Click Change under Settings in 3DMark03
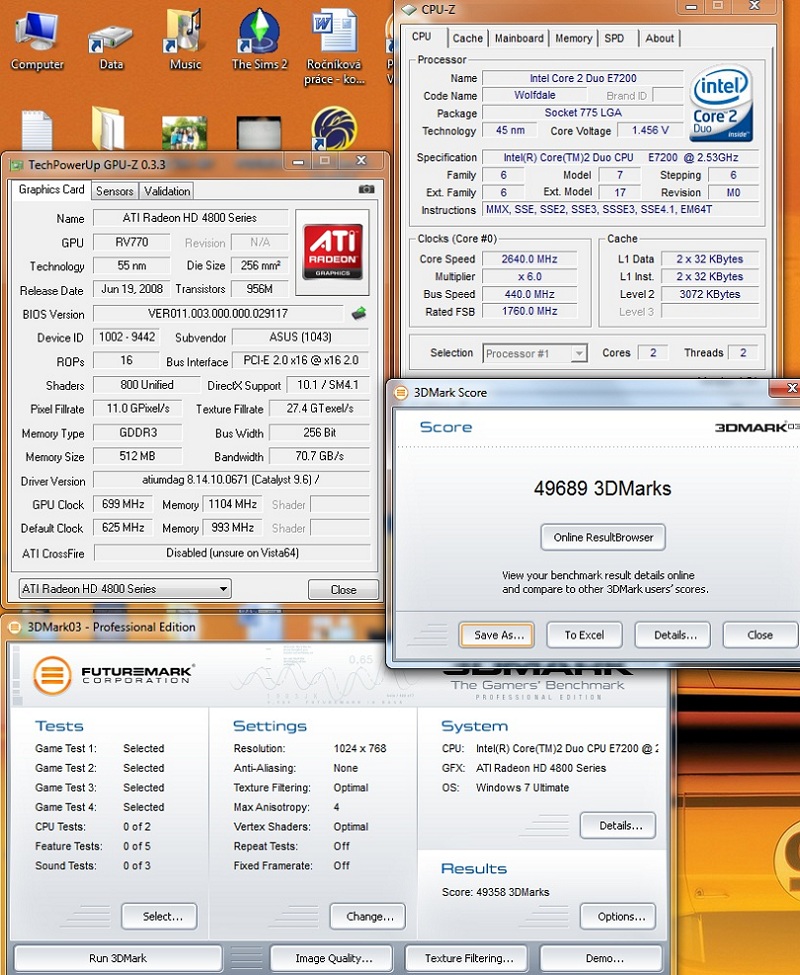 coord(367,917)
